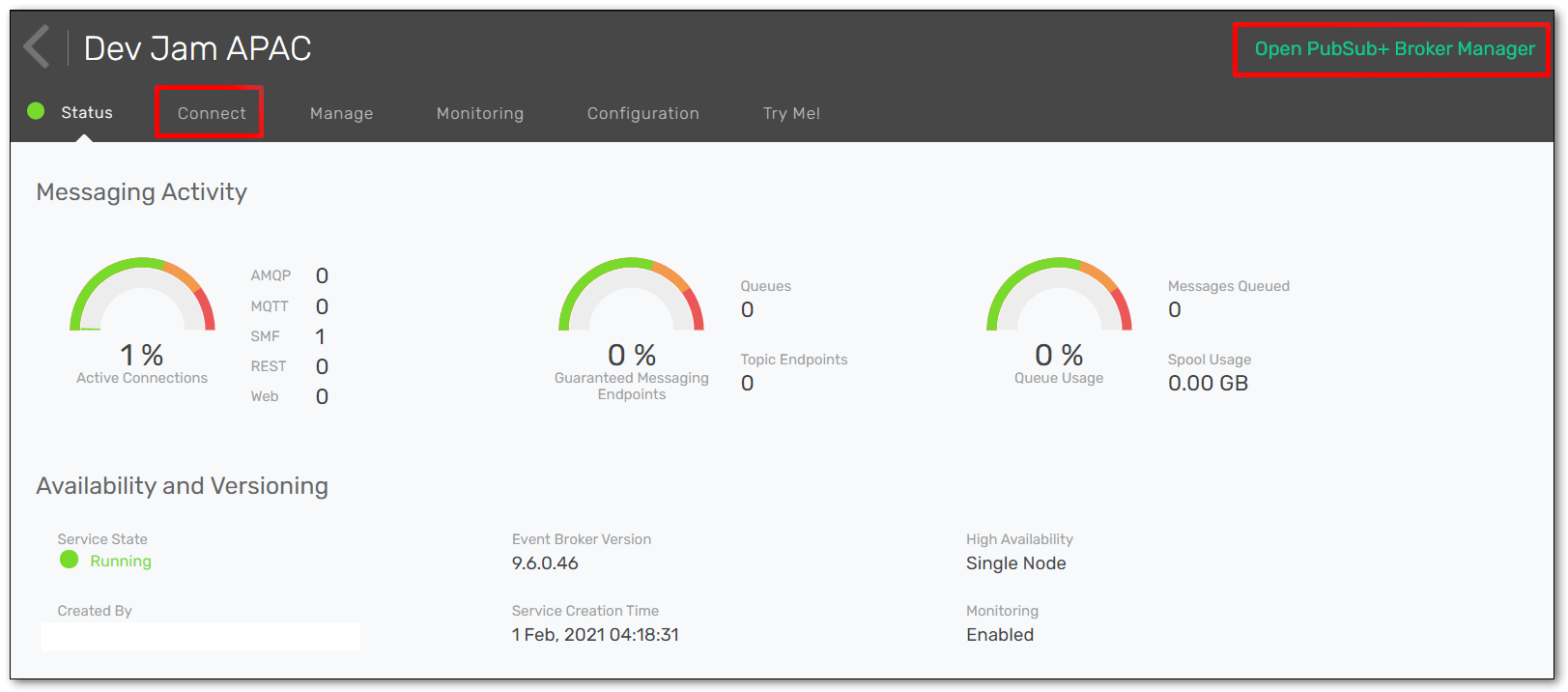Click the SMF connection count
Viewport: 1568px width, 692px height.
(320, 336)
